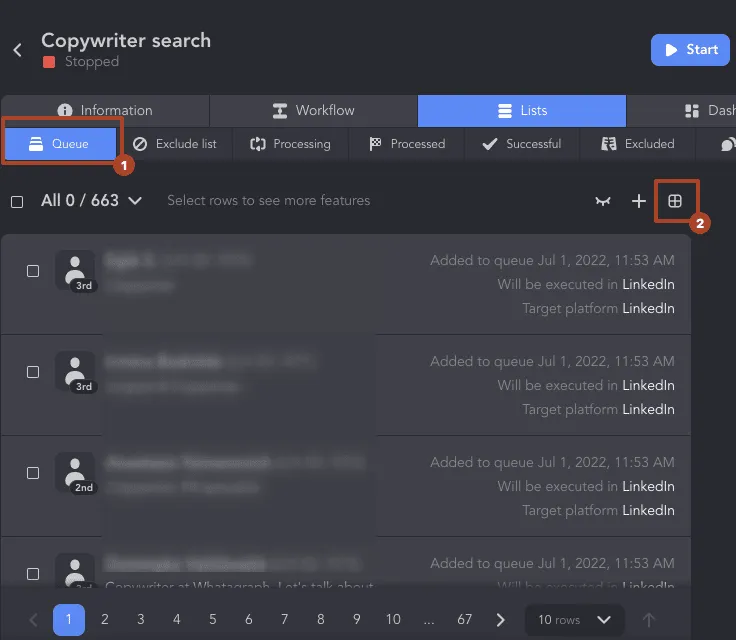The height and width of the screenshot is (640, 736).
Task: Click the scroll-to-top arrow icon
Action: 649,620
